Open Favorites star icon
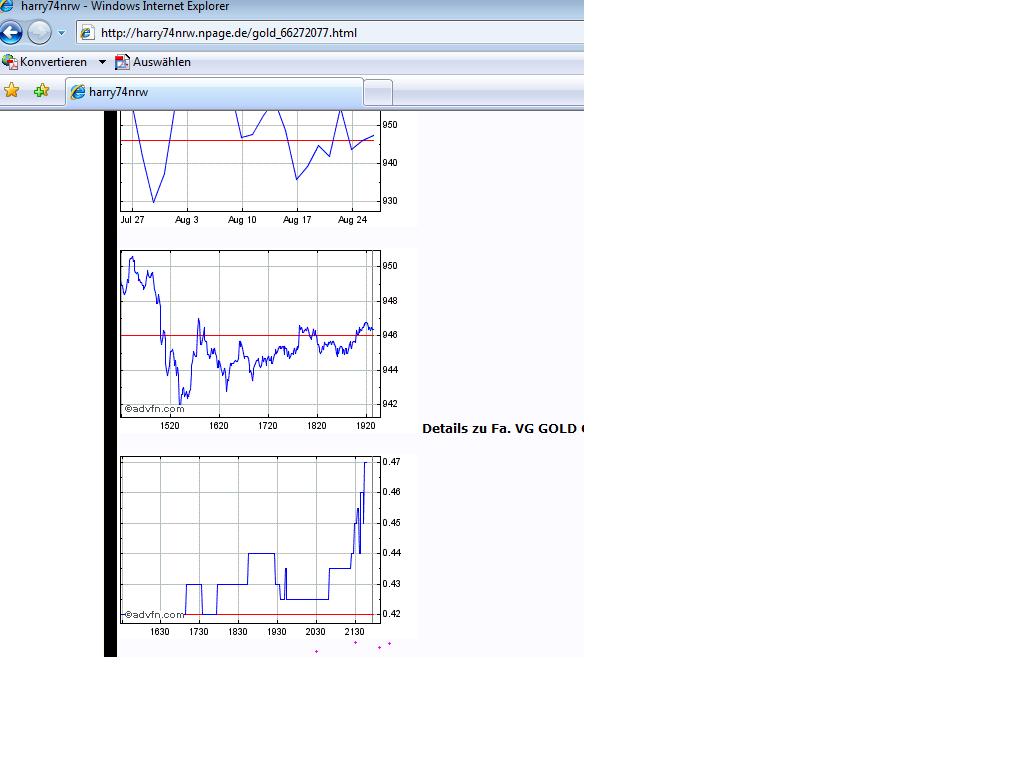 point(12,91)
